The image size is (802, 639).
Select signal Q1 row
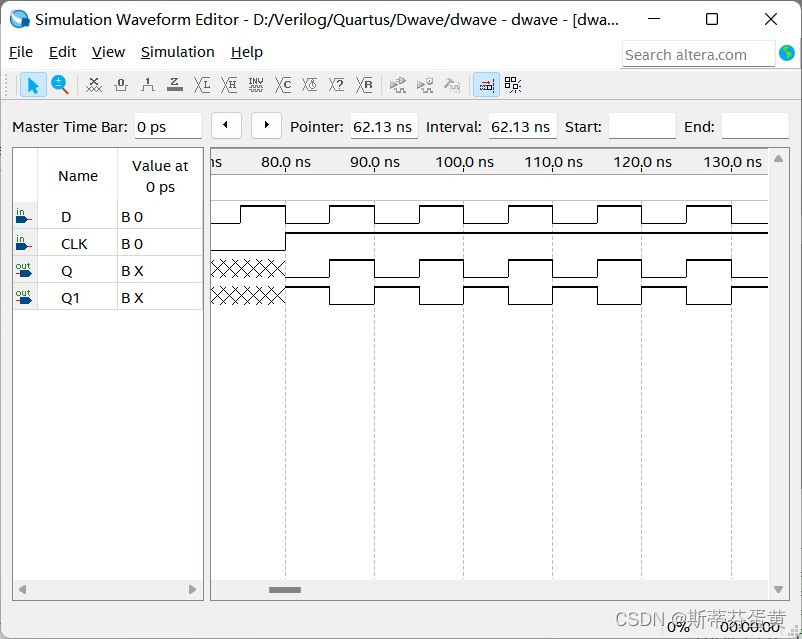(108, 297)
